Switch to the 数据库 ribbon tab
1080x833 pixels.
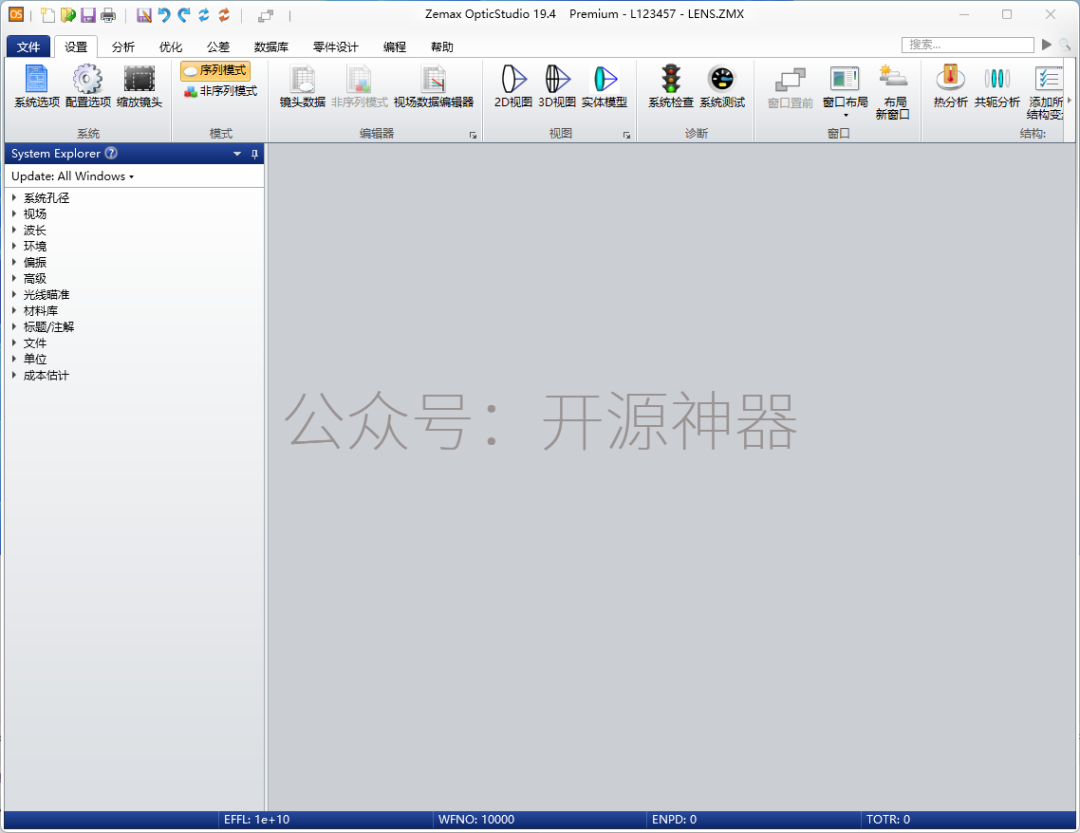pyautogui.click(x=271, y=46)
